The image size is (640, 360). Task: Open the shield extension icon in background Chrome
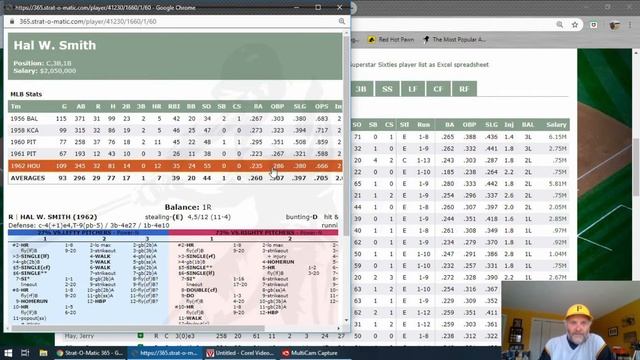point(593,25)
